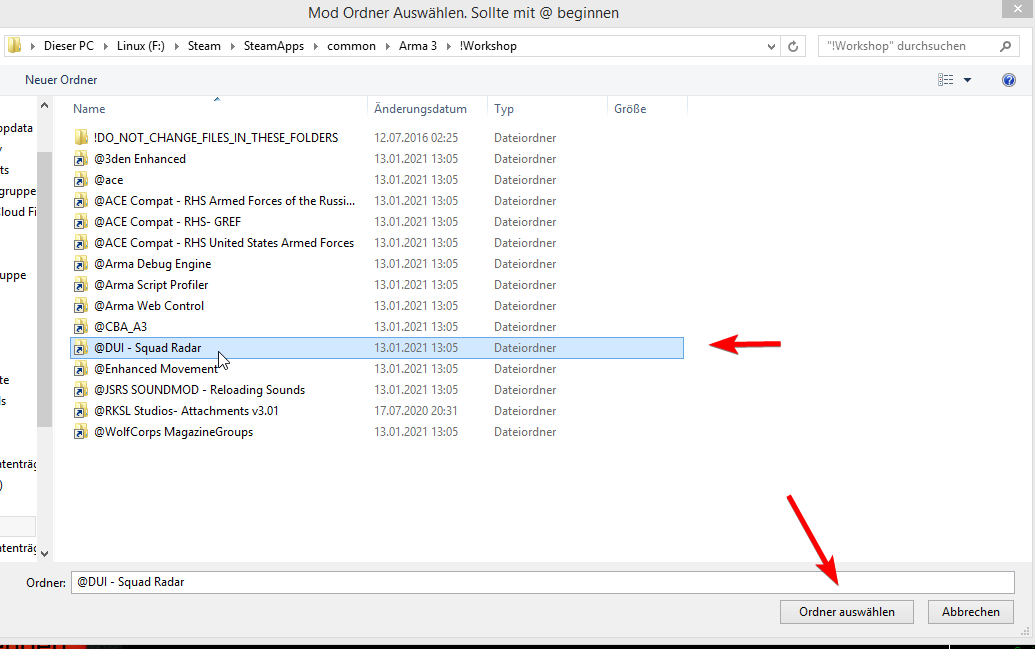The height and width of the screenshot is (649, 1035).
Task: Click into the Ordner text field
Action: pos(540,582)
